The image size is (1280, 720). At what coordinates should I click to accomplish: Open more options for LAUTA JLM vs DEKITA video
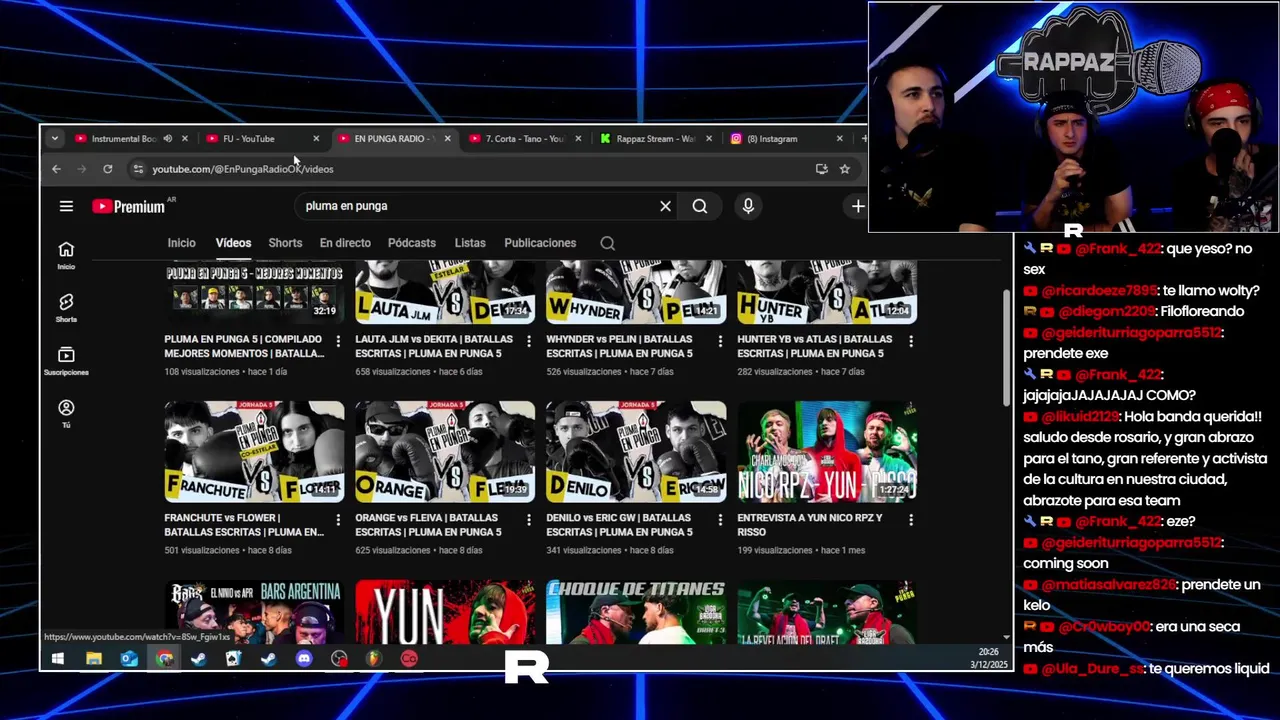(x=529, y=341)
